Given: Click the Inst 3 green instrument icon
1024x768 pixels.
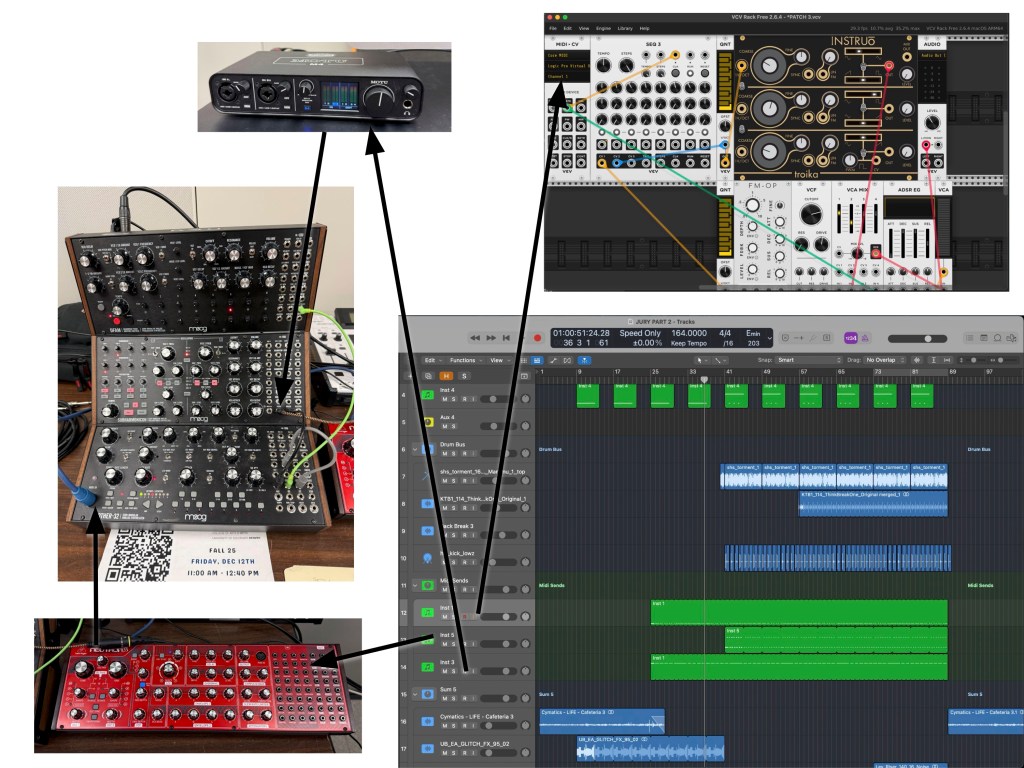Looking at the screenshot, I should coord(427,666).
